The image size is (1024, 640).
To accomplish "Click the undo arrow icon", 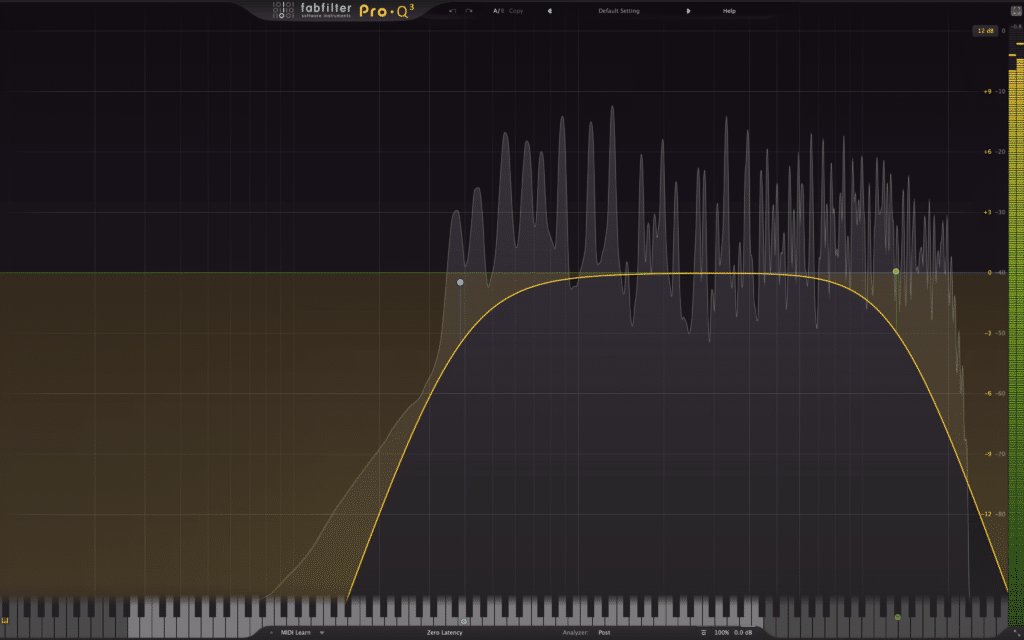I will [453, 11].
